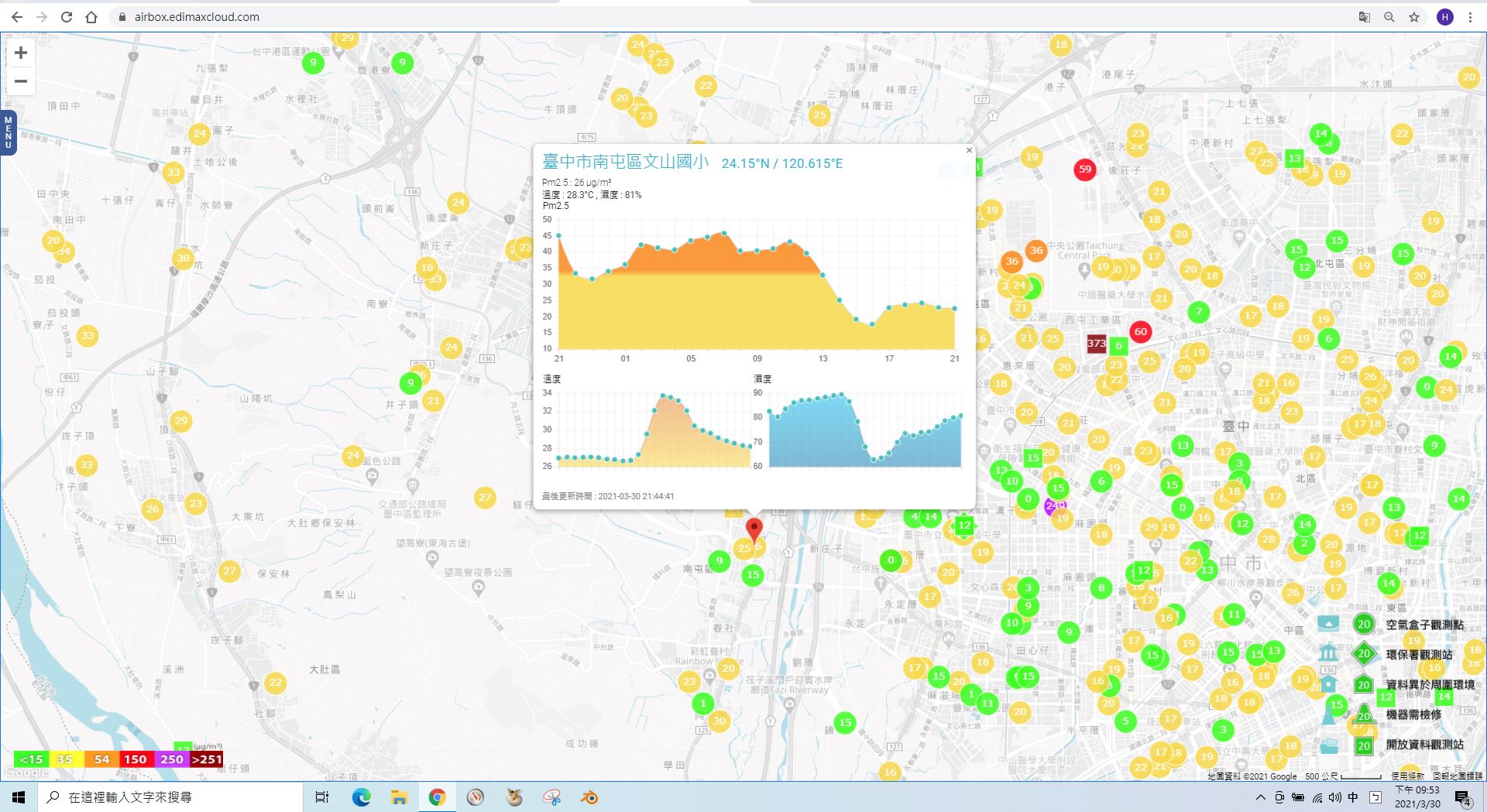Click the Google logo on the map
Screen dimensions: 1487x812
26,773
